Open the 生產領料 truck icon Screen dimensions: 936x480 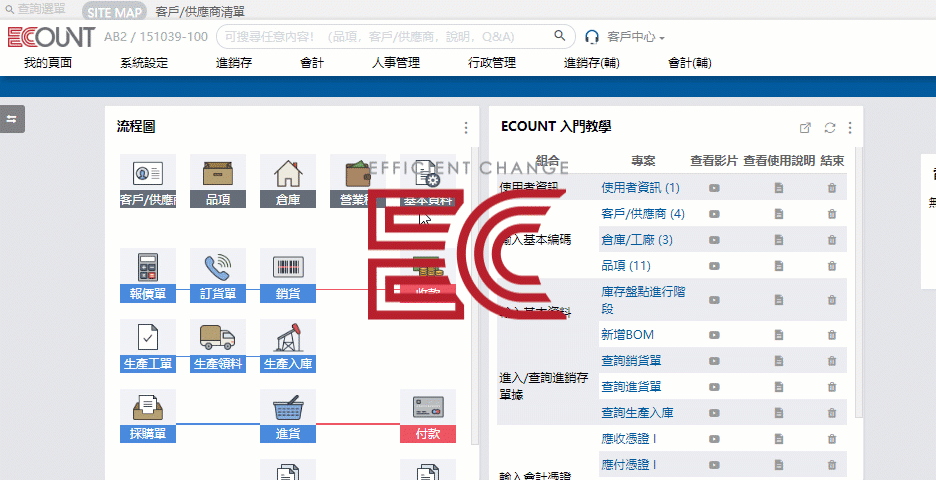(218, 346)
